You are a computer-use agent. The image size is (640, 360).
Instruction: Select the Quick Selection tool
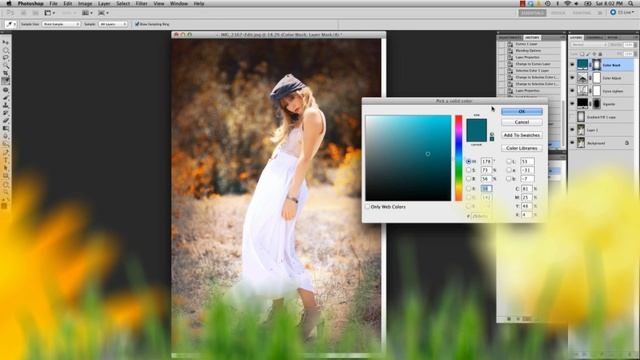click(6, 65)
